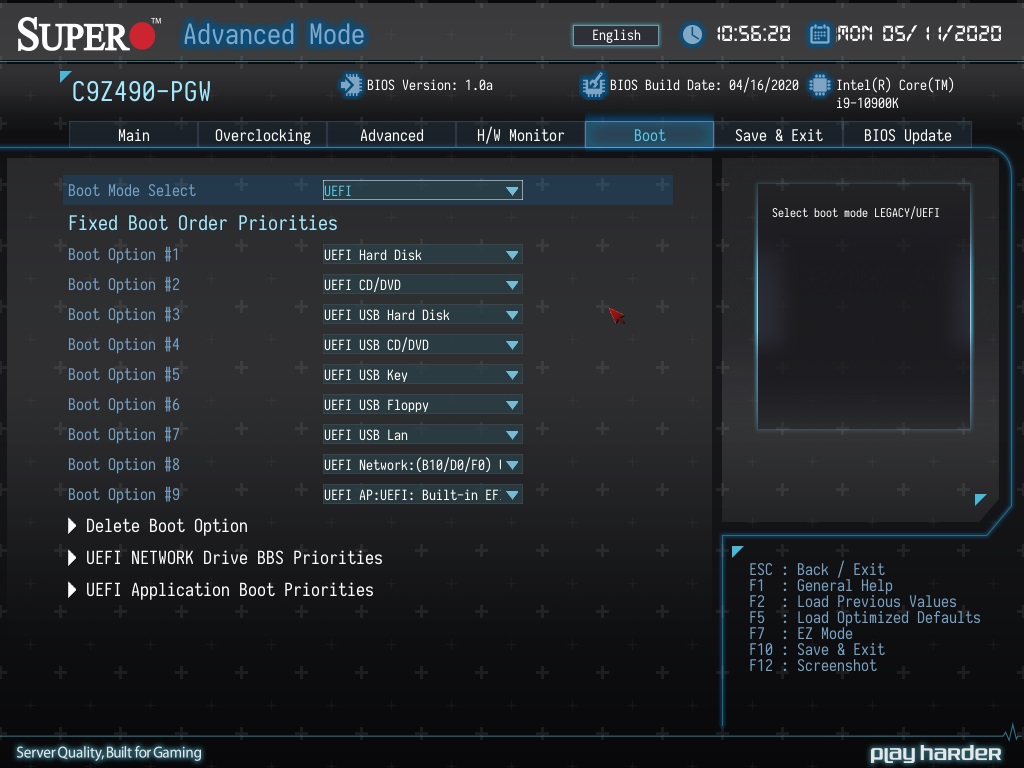
Task: Click the Main tab
Action: tap(134, 135)
